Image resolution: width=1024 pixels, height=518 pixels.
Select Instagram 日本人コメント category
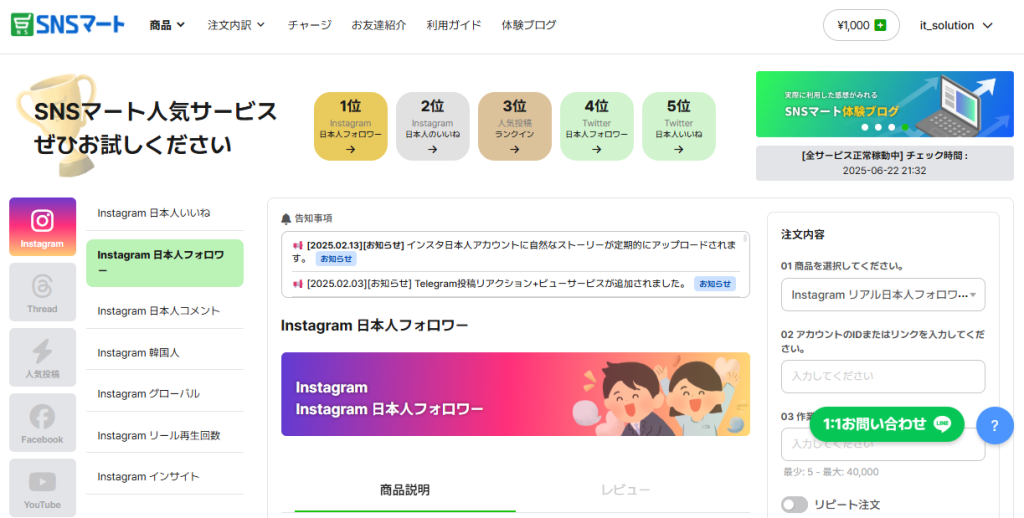[x=165, y=311]
